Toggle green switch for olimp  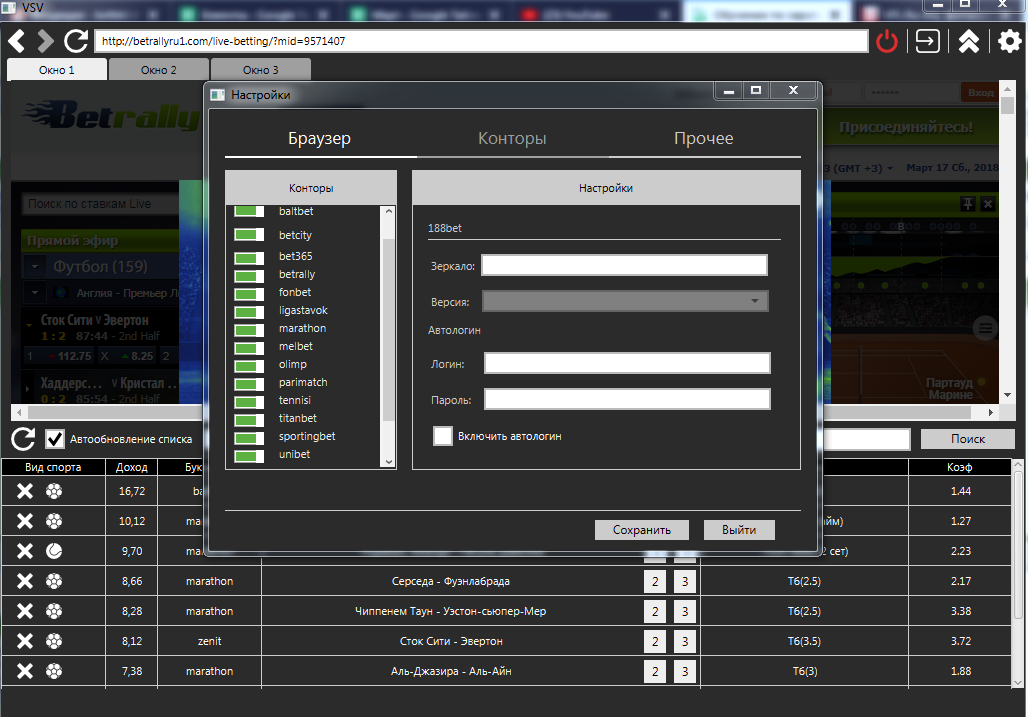[249, 365]
